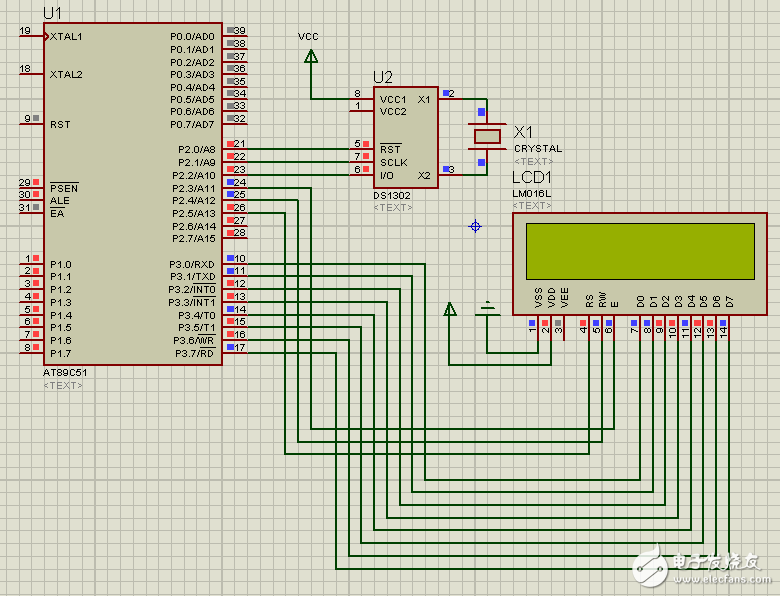
Task: Click the VCC power terminal arrow
Action: 311,57
